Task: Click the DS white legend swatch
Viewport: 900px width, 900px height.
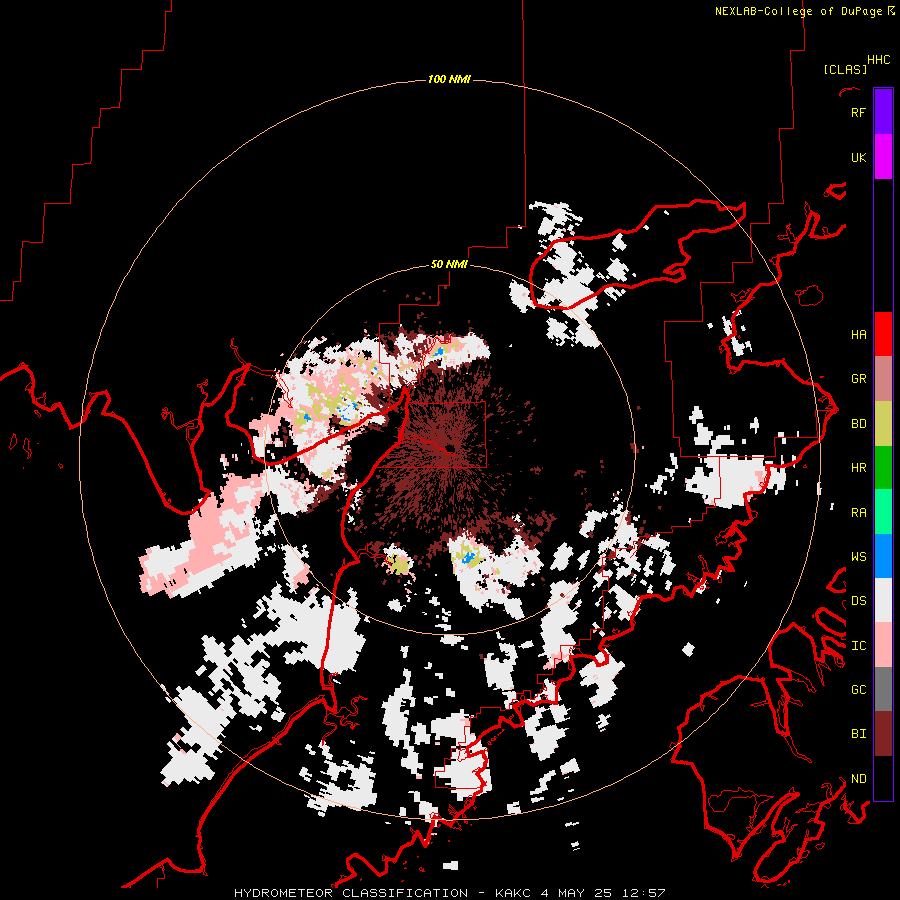Action: pos(883,600)
